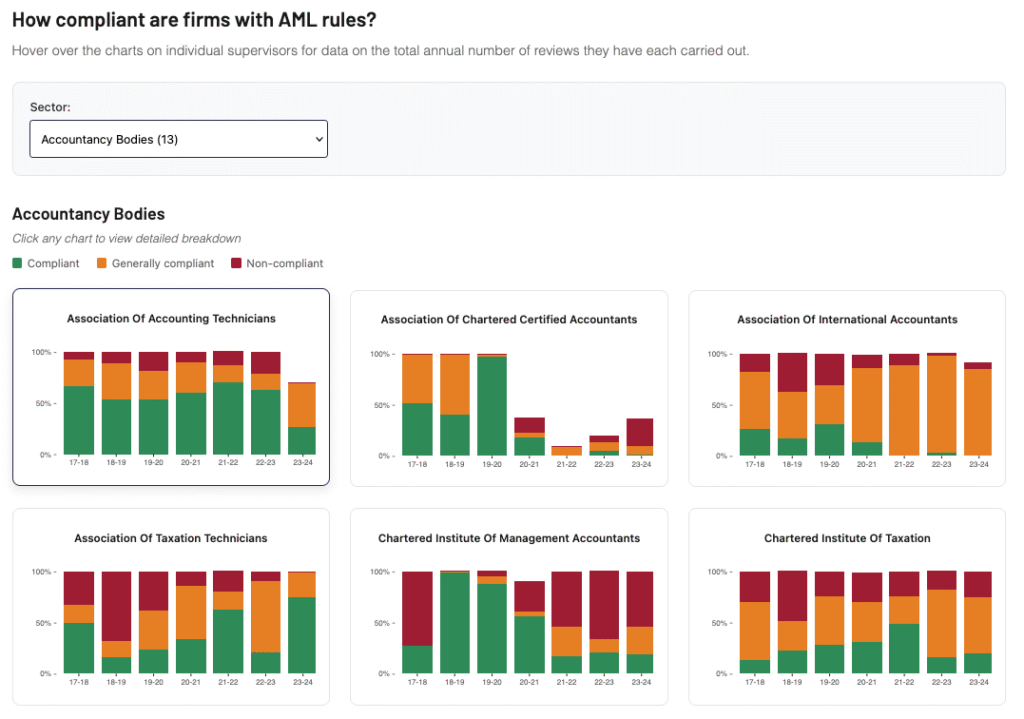Click the 19-20 bar in the Chartered Certified Accountants chart
This screenshot has width=1024, height=719.
(x=491, y=405)
